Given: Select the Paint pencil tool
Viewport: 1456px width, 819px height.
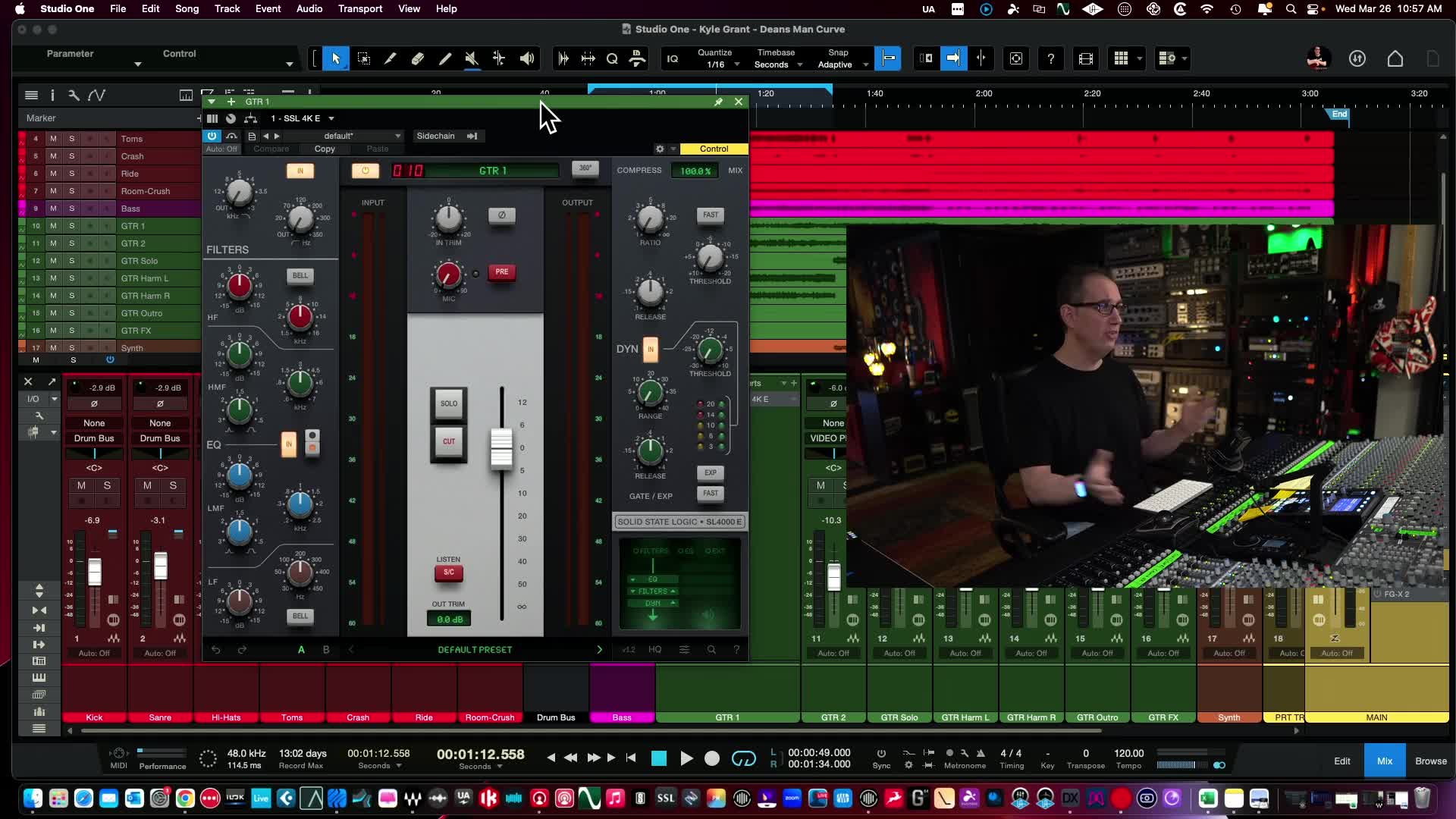Looking at the screenshot, I should pyautogui.click(x=445, y=58).
